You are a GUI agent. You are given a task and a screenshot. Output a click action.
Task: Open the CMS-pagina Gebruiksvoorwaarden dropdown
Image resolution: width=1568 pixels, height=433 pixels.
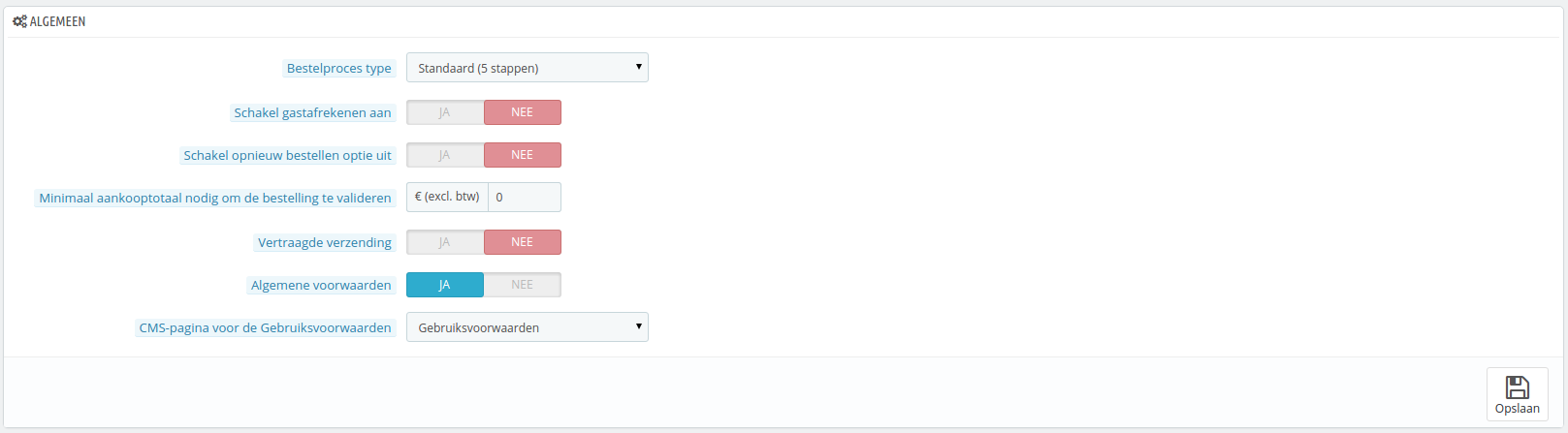click(x=528, y=327)
